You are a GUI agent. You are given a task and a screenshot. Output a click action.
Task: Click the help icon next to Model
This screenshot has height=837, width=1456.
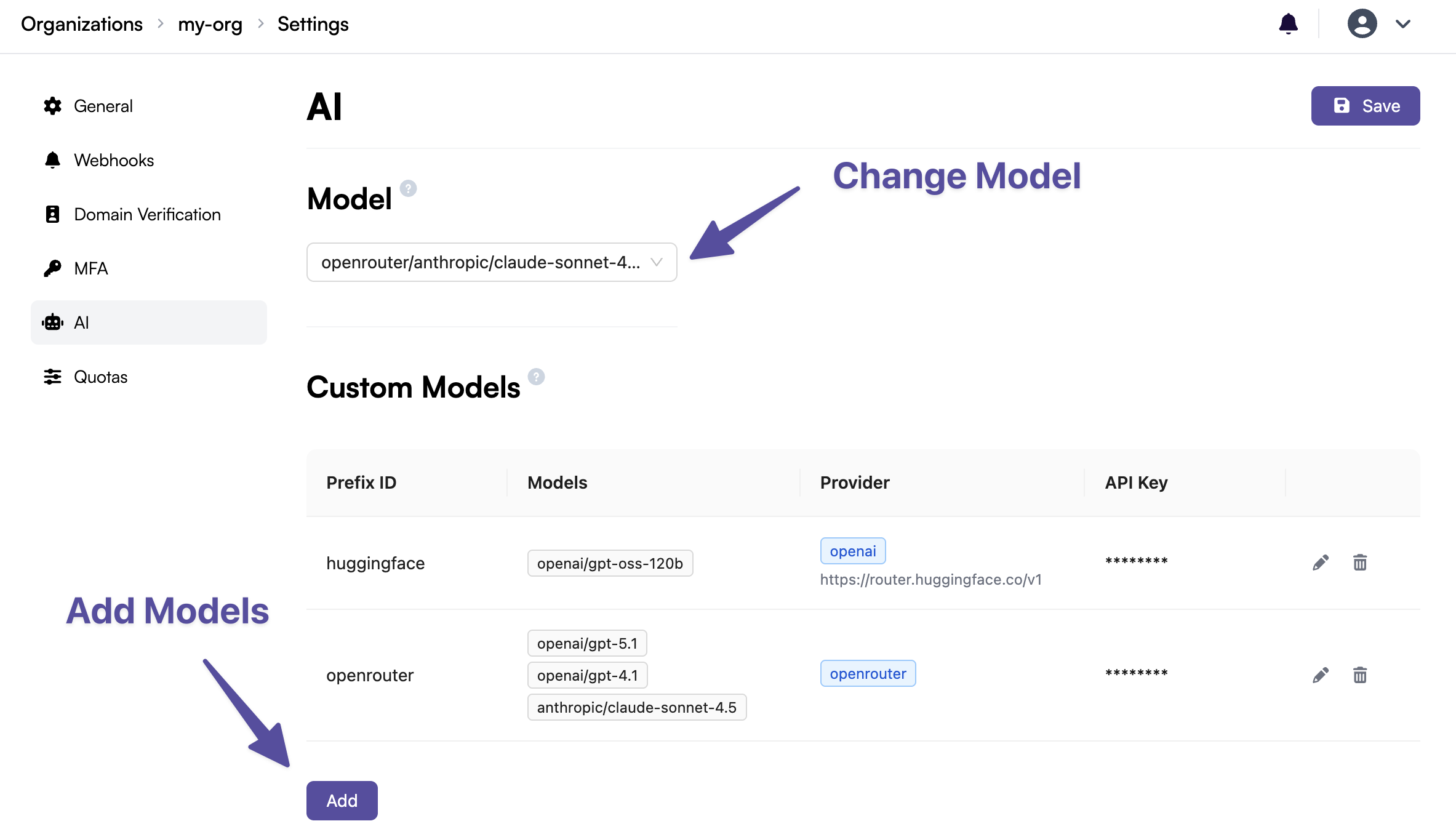click(x=408, y=189)
